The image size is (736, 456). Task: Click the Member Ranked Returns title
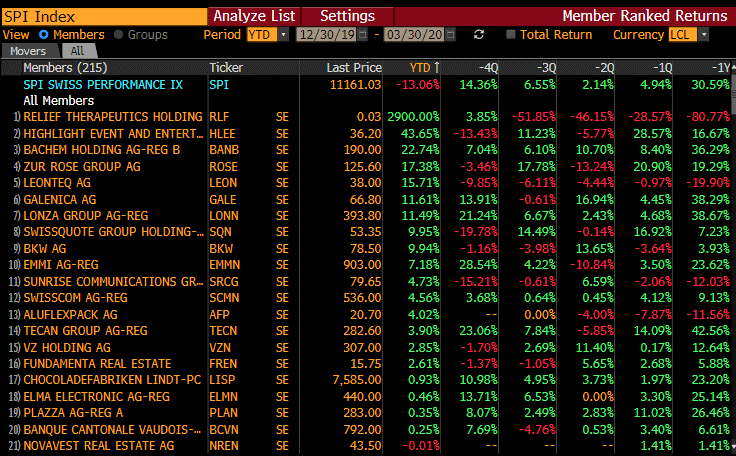coord(645,16)
